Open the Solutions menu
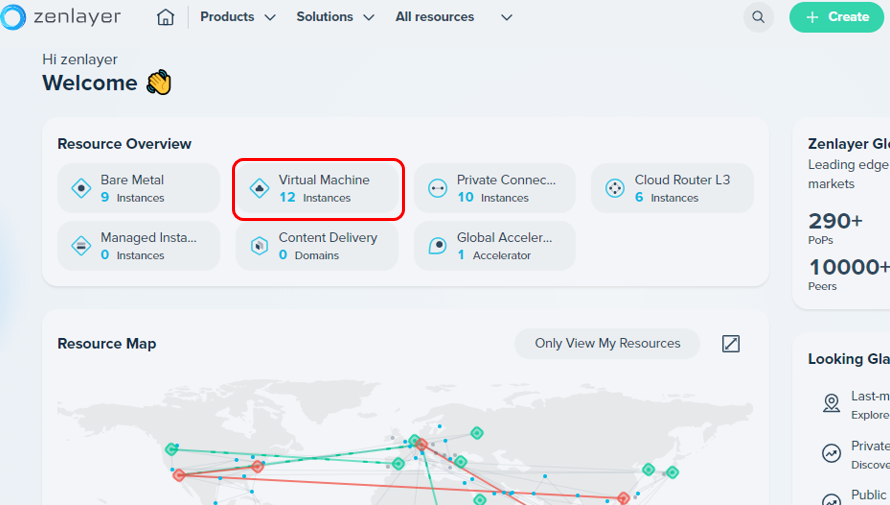890x505 pixels. [x=325, y=17]
